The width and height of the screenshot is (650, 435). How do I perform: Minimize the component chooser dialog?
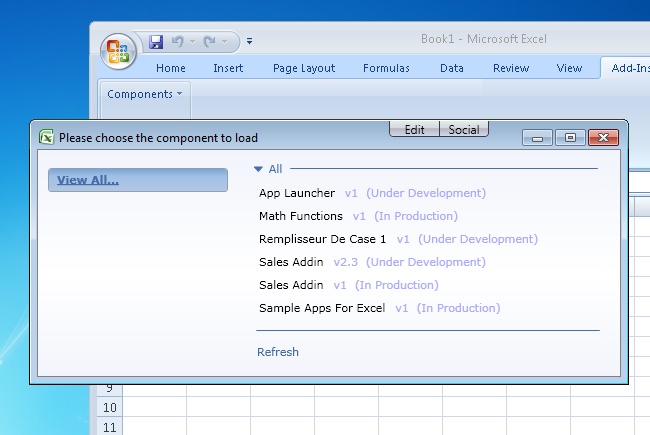(537, 138)
